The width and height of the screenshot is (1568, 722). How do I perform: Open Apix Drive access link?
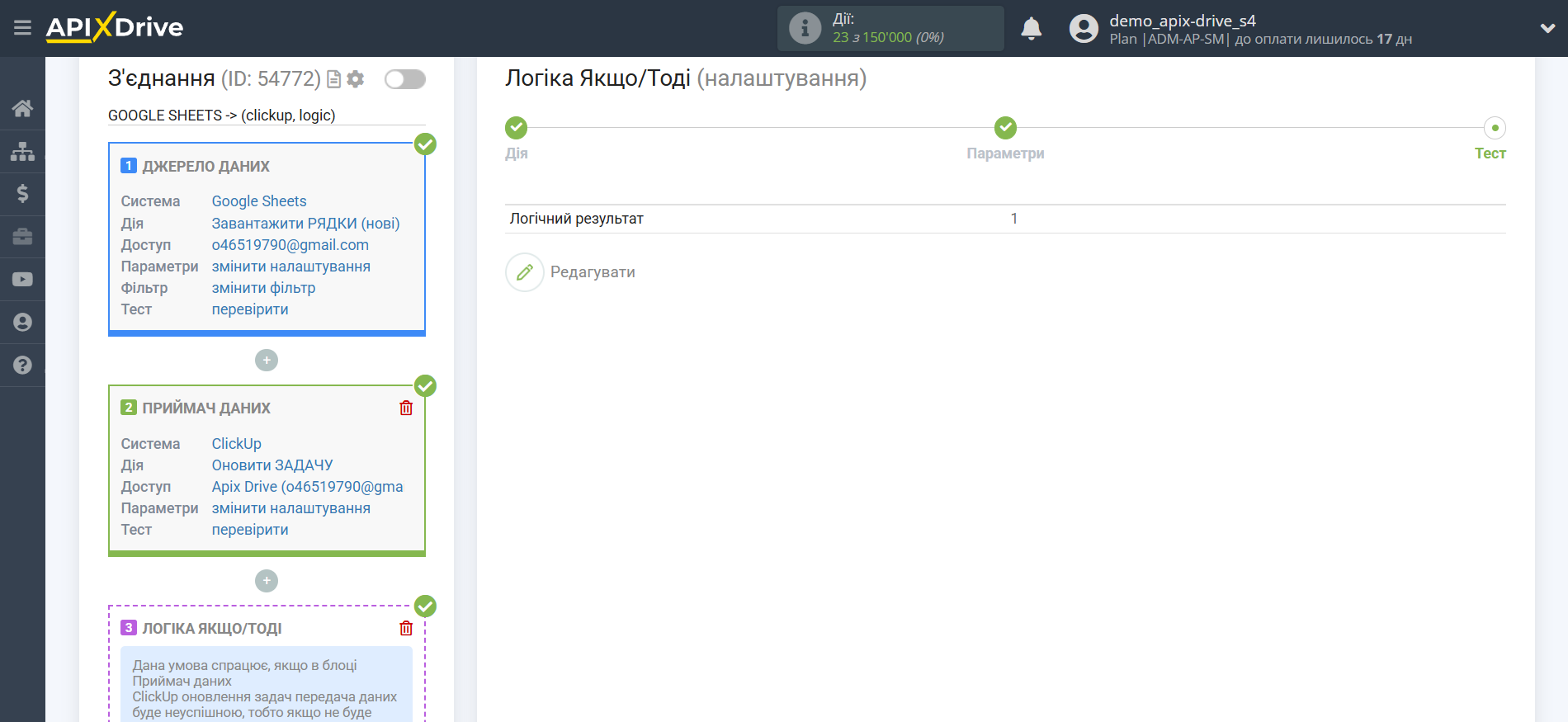coord(308,487)
